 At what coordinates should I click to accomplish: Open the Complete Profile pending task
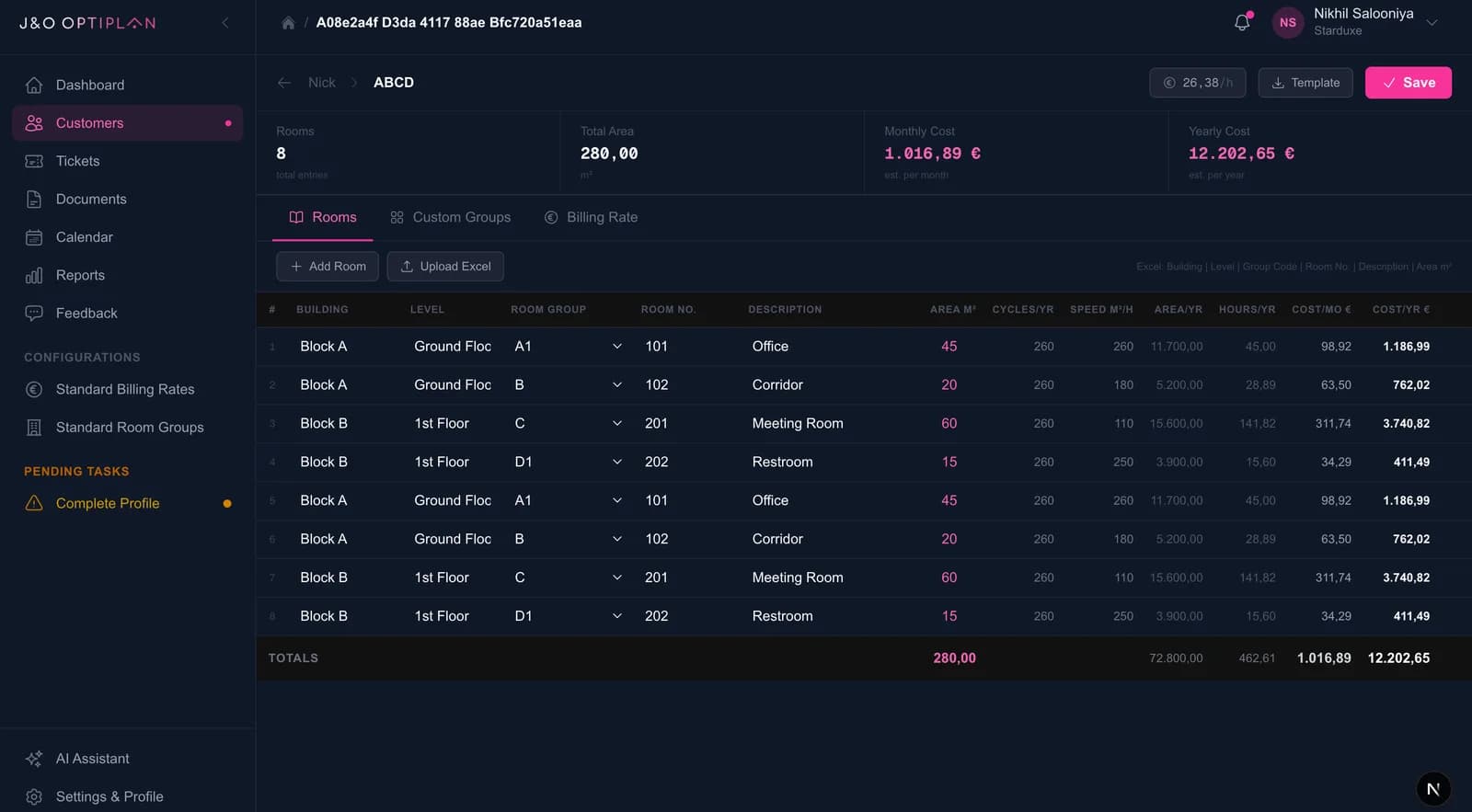(128, 504)
